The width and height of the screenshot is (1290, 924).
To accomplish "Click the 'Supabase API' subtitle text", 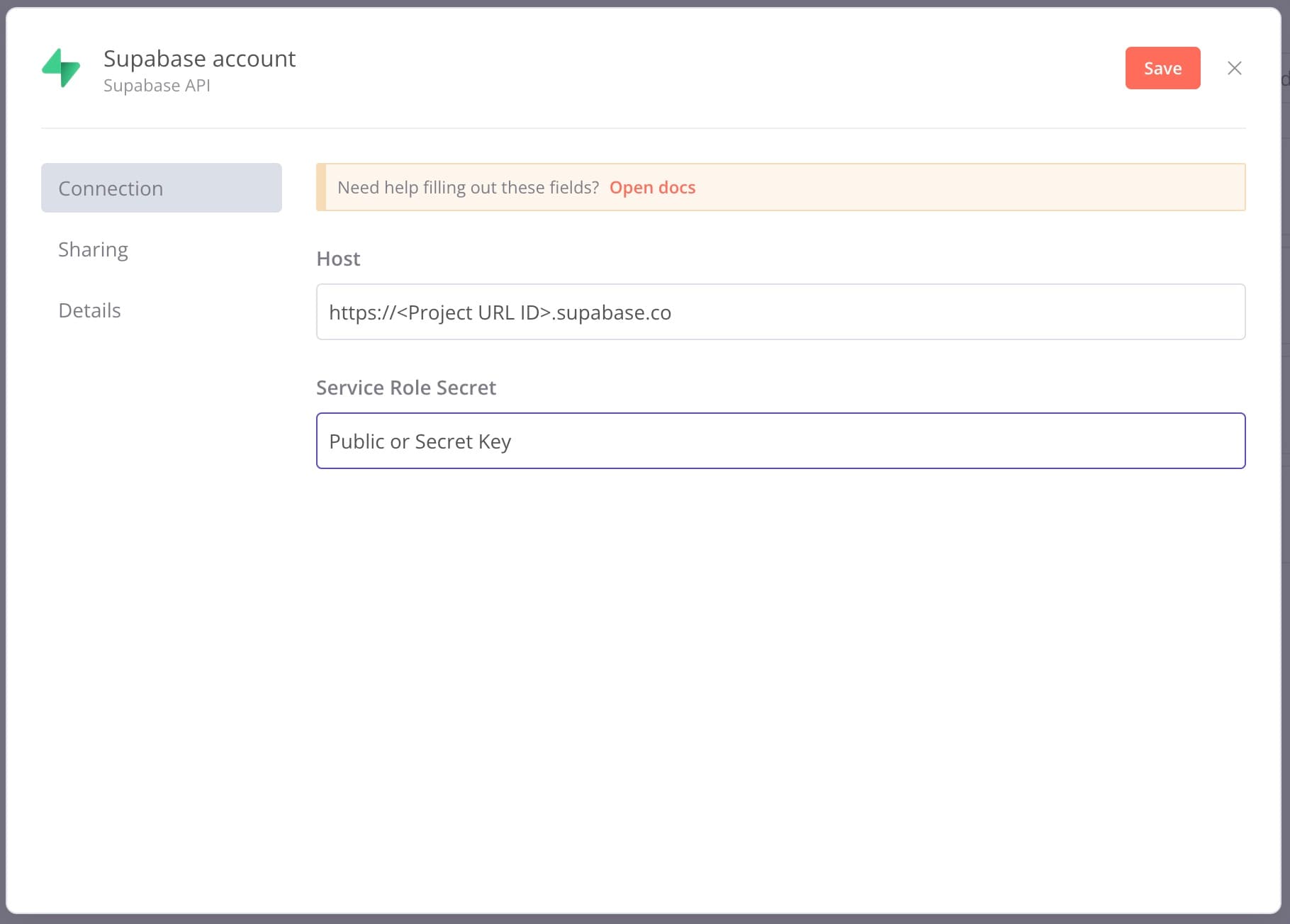I will pyautogui.click(x=157, y=86).
